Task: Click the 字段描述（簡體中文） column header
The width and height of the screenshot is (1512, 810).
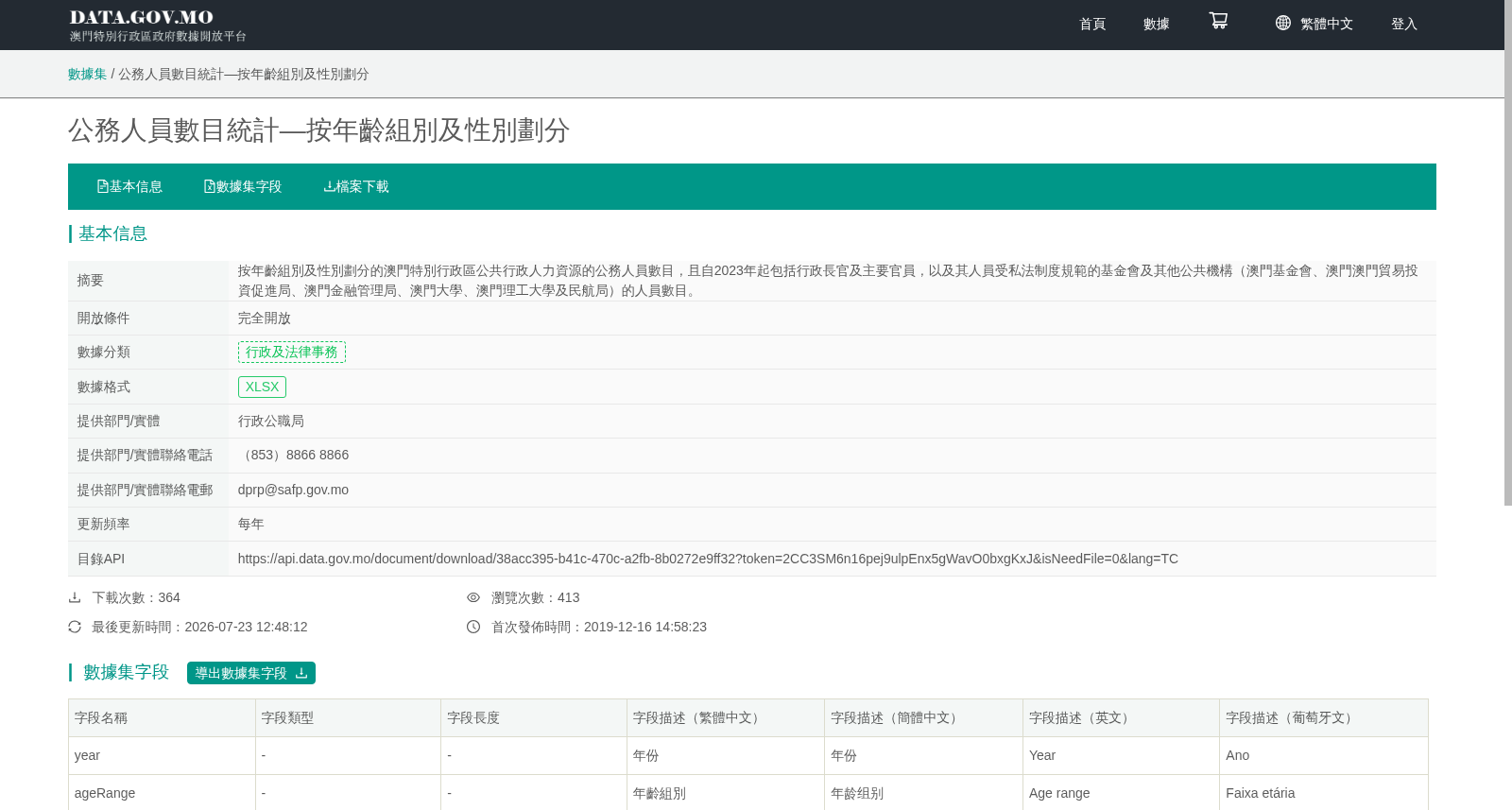Action: pos(923,718)
